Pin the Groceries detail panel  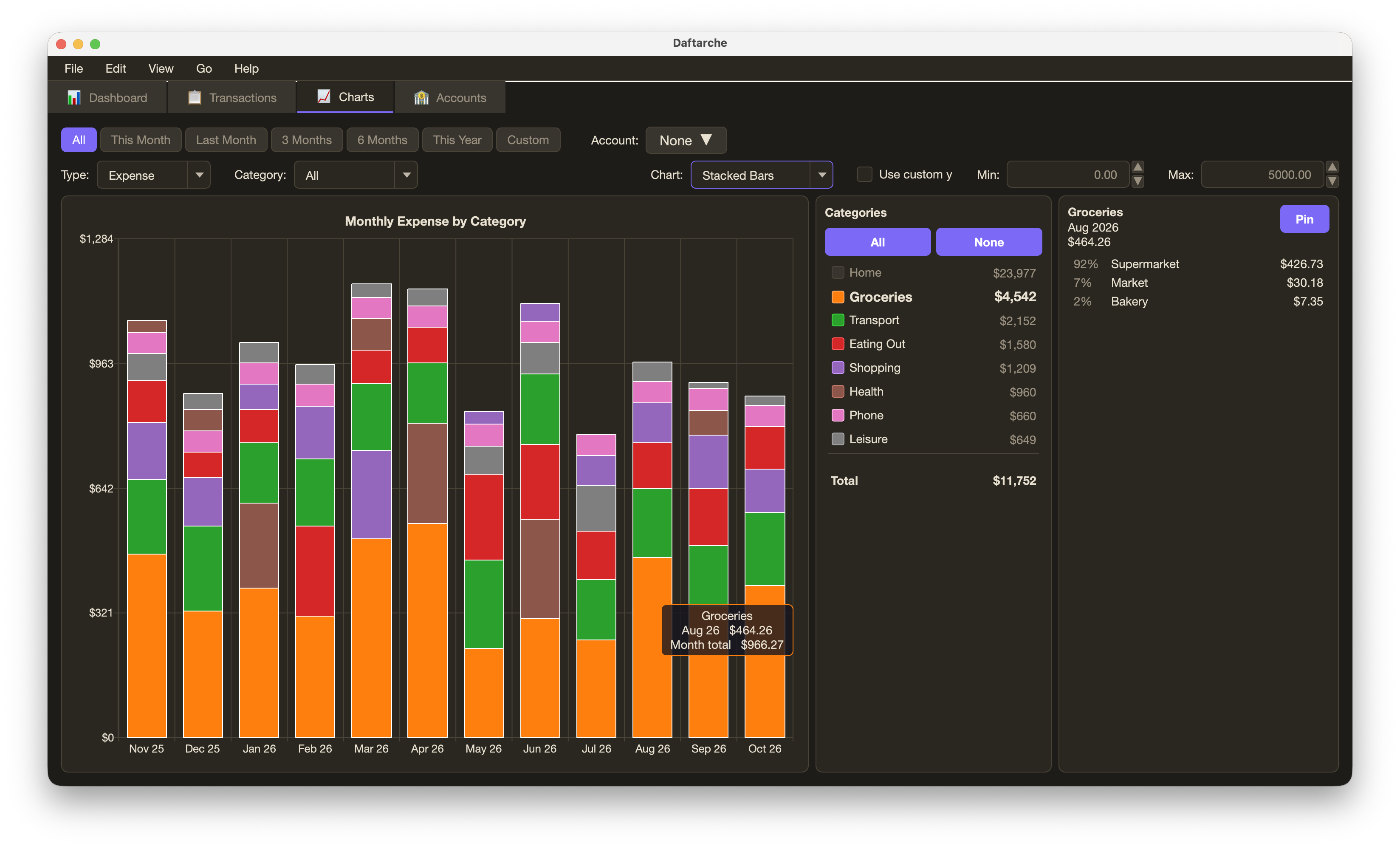point(1304,219)
